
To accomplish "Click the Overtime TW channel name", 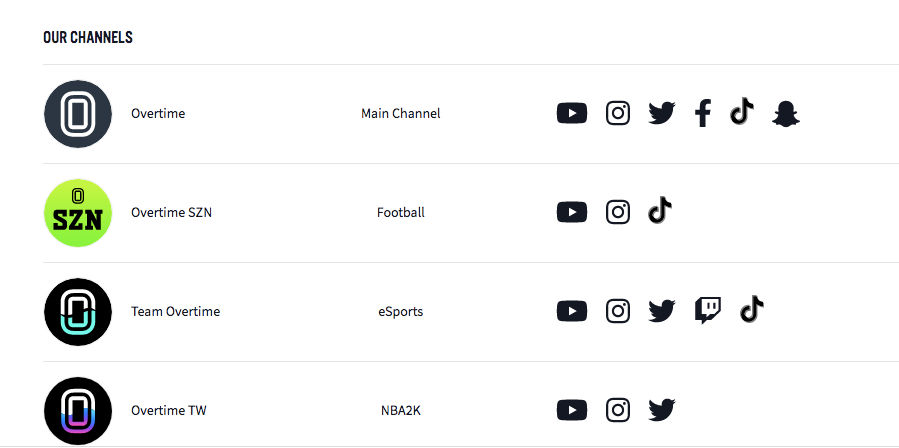I will coord(168,410).
